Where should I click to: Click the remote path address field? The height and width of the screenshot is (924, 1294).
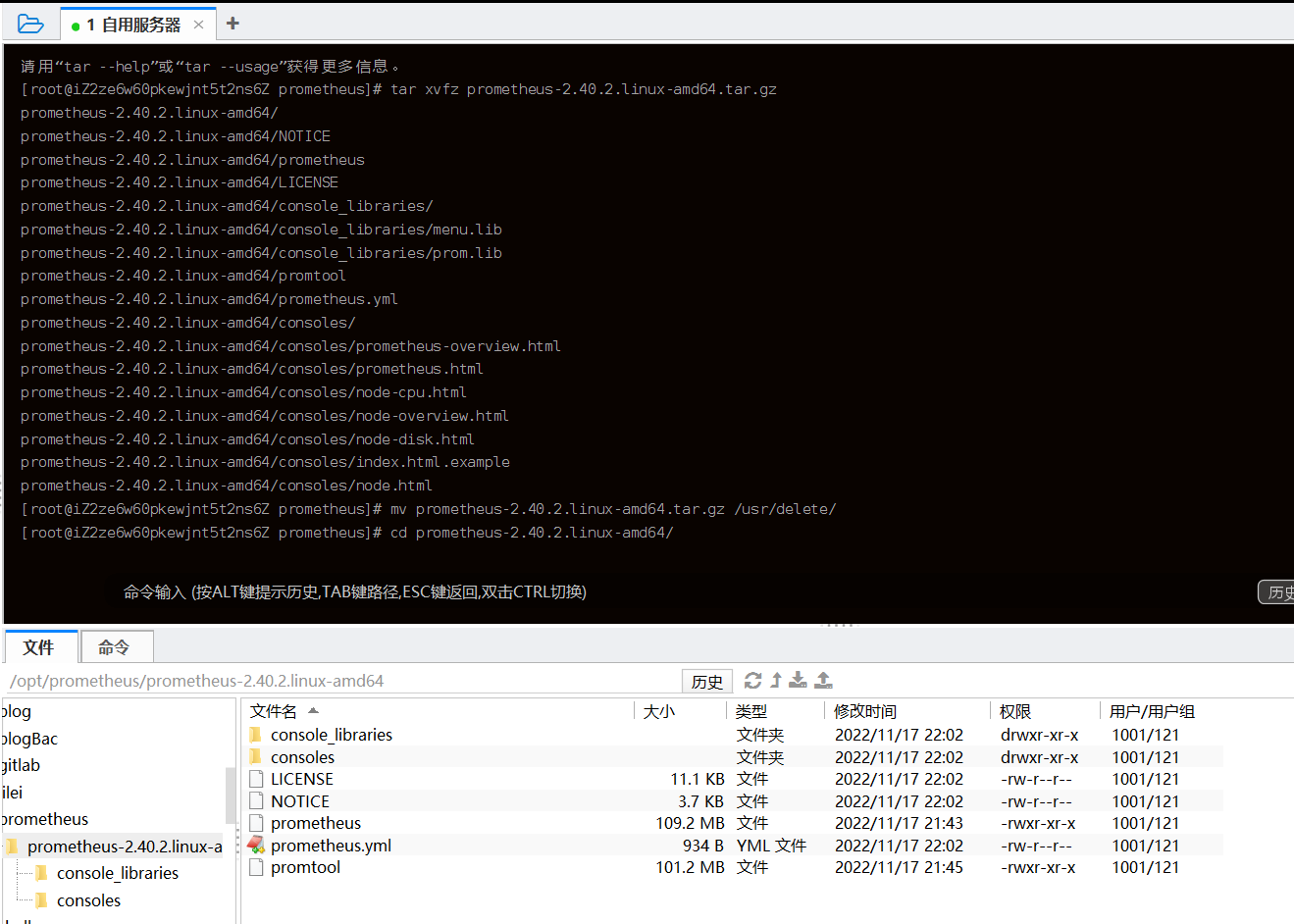[343, 681]
